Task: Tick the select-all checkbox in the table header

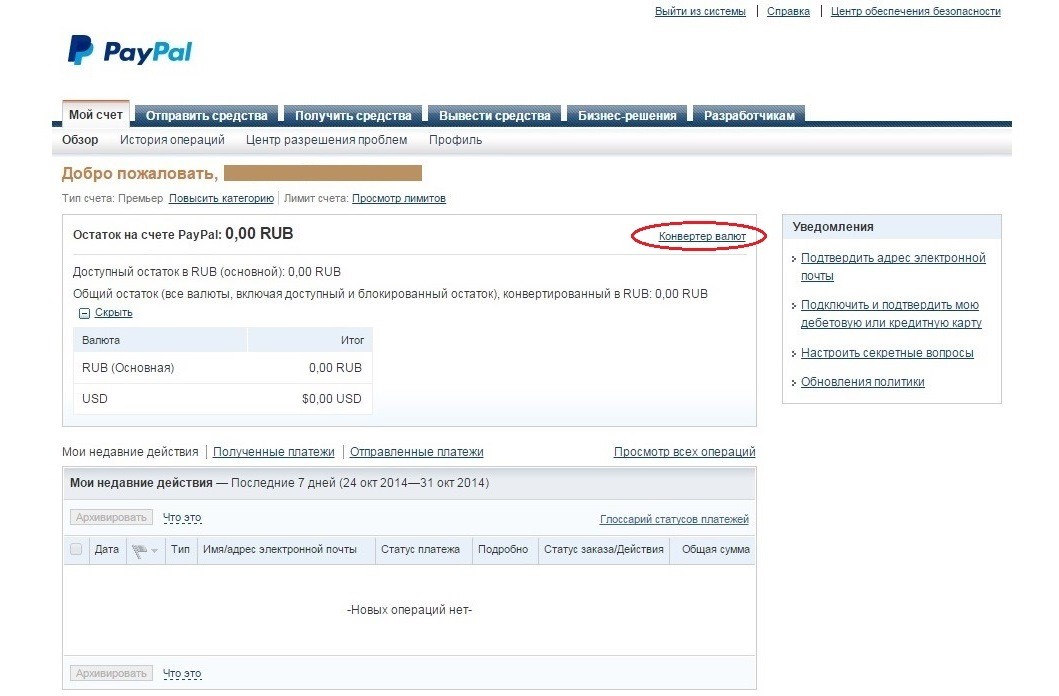Action: (x=76, y=549)
